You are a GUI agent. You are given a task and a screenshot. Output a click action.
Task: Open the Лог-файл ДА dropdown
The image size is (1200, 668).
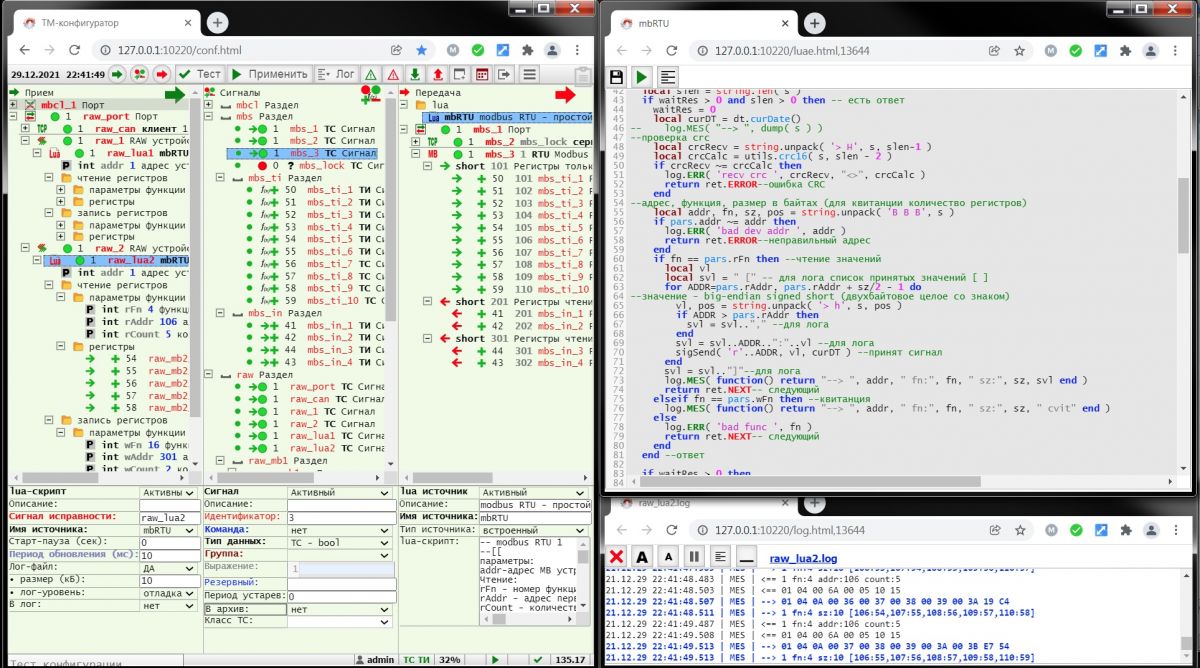168,567
